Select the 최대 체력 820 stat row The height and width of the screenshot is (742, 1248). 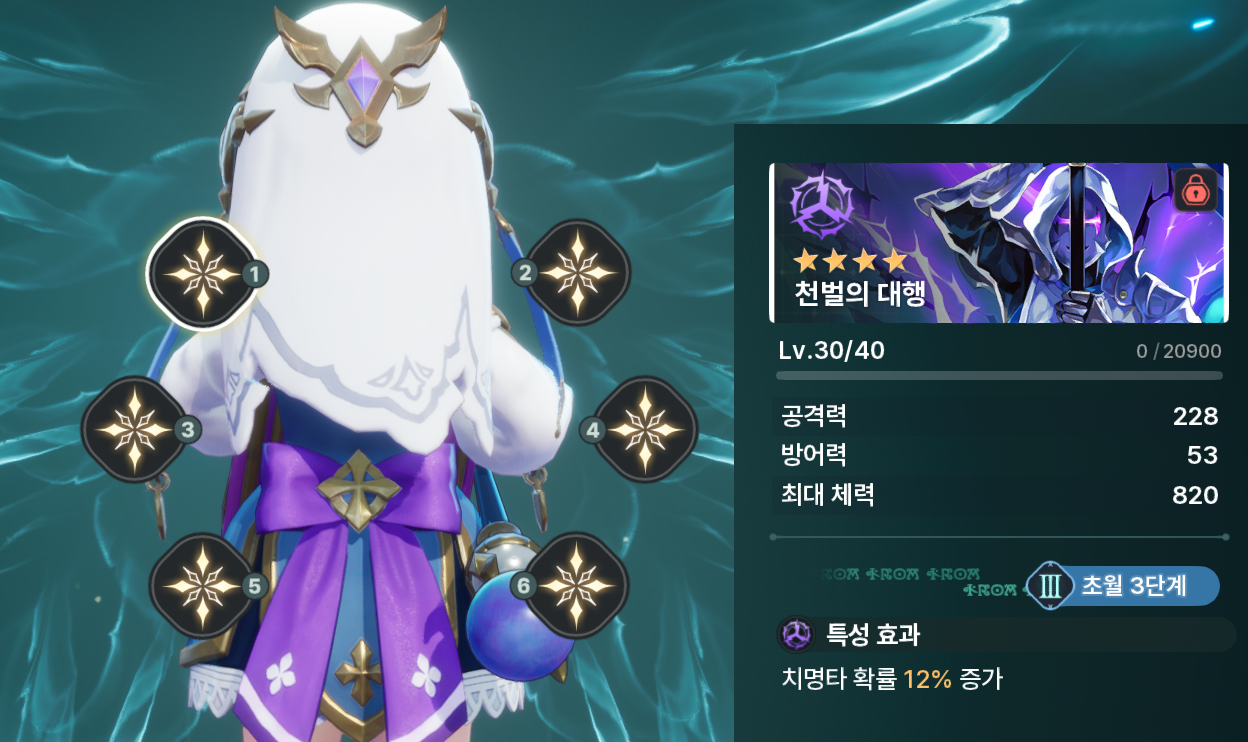click(x=999, y=495)
